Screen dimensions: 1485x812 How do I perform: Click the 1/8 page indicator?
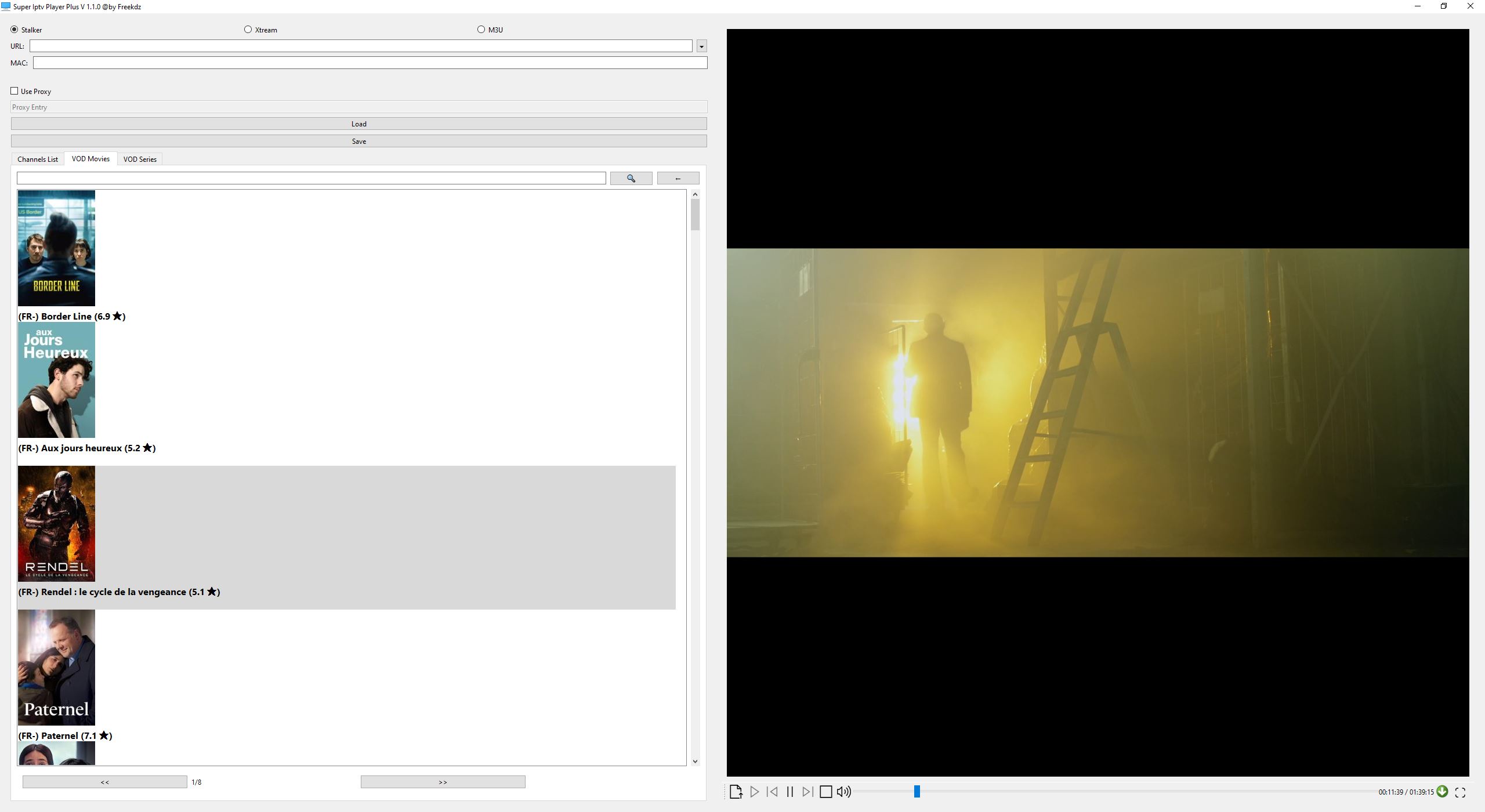click(x=197, y=782)
